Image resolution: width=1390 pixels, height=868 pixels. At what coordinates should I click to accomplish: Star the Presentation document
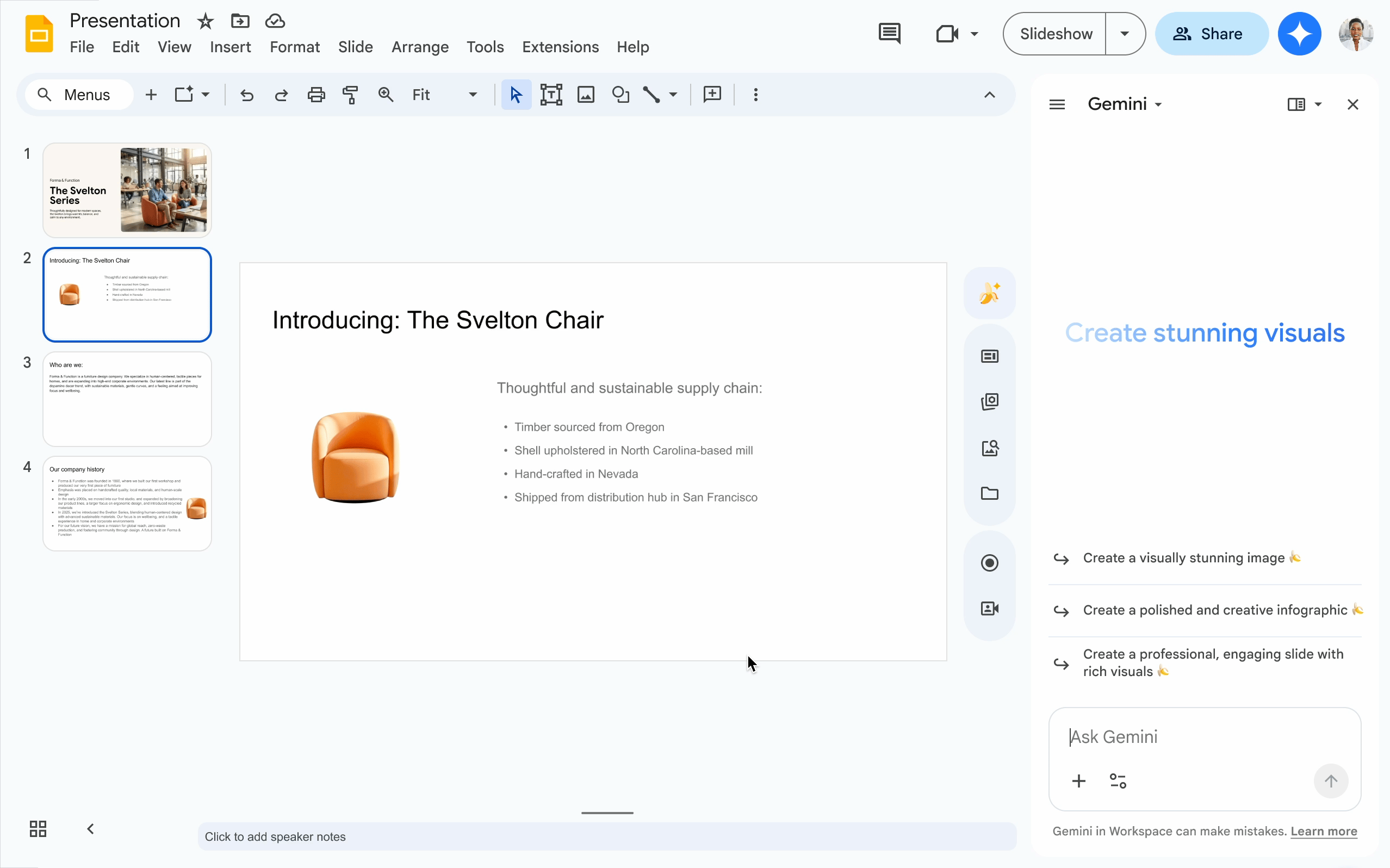coord(205,21)
